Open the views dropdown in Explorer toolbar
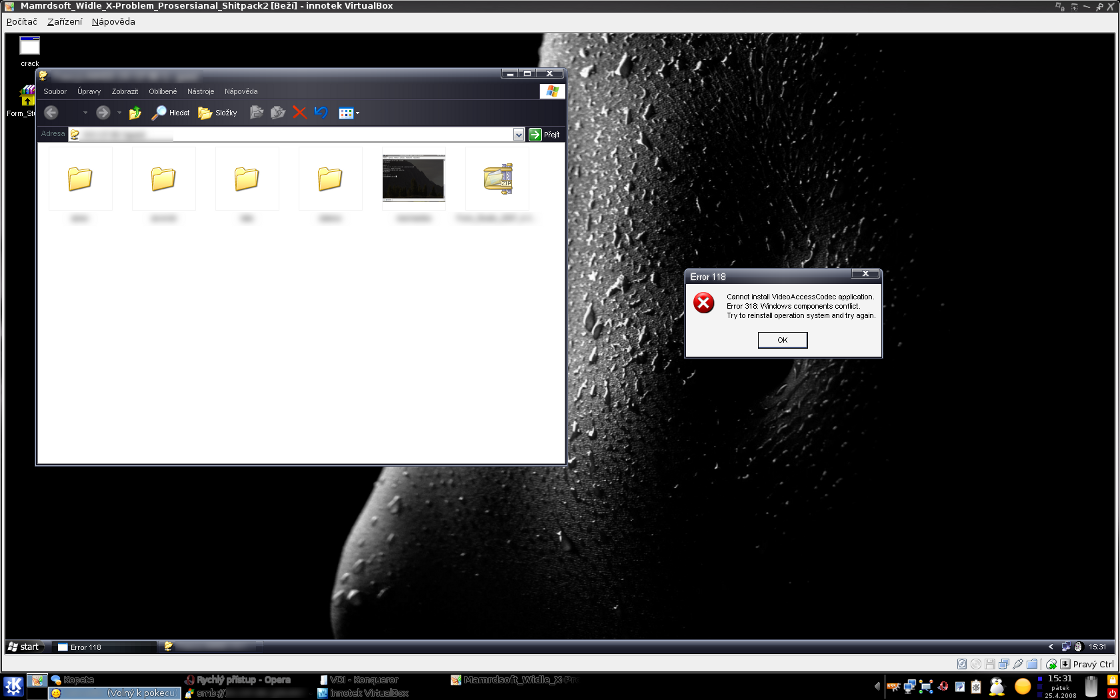Viewport: 1120px width, 700px height. pos(348,113)
